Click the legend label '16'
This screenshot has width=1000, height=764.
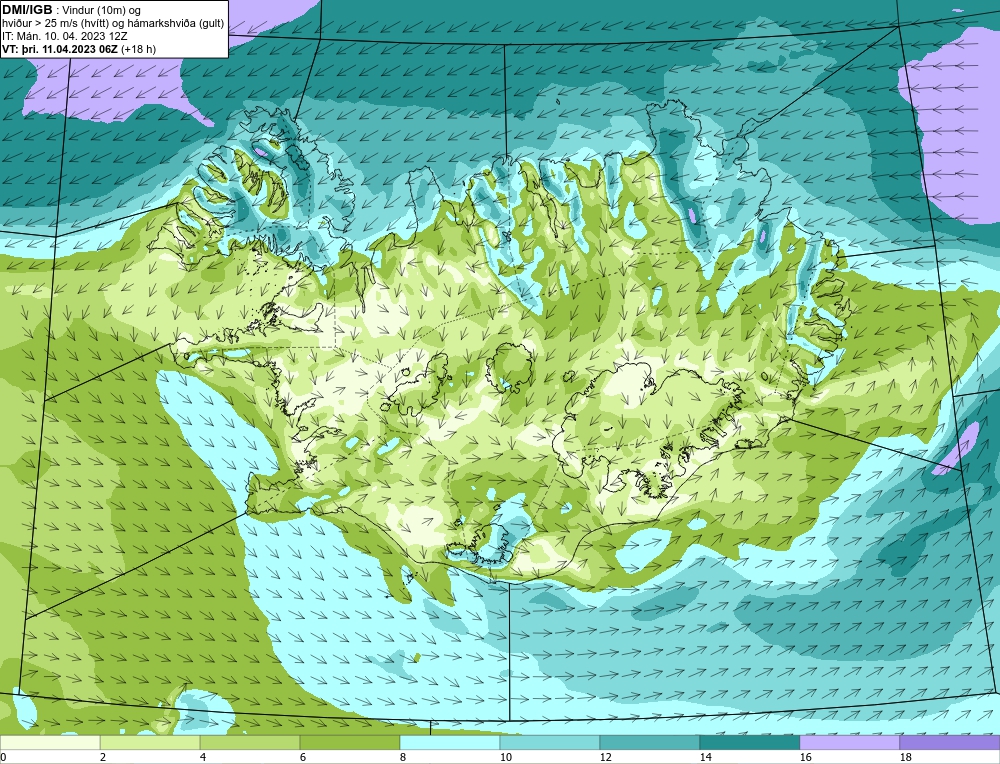pyautogui.click(x=805, y=757)
